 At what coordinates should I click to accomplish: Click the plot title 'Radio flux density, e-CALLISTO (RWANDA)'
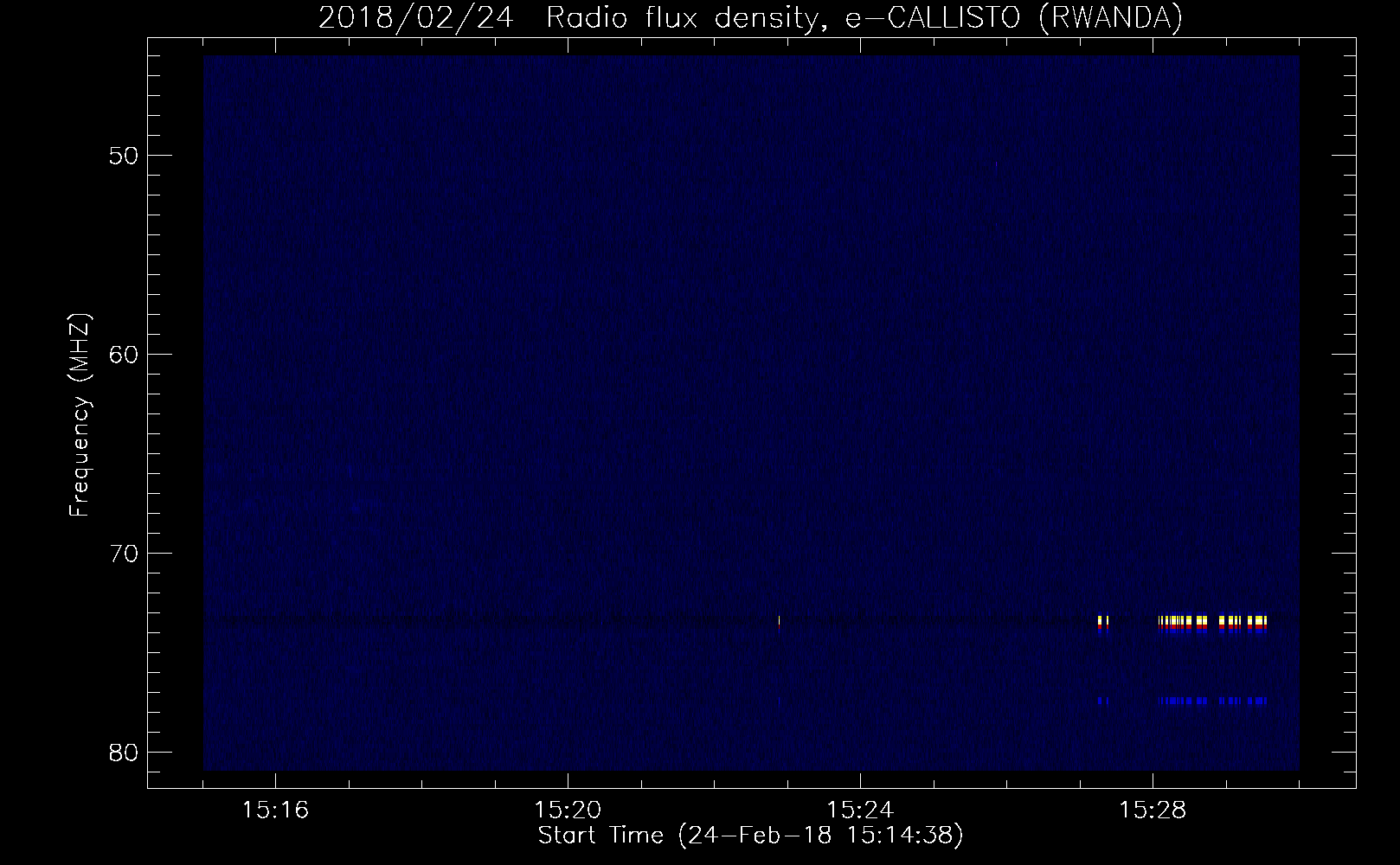pos(864,18)
